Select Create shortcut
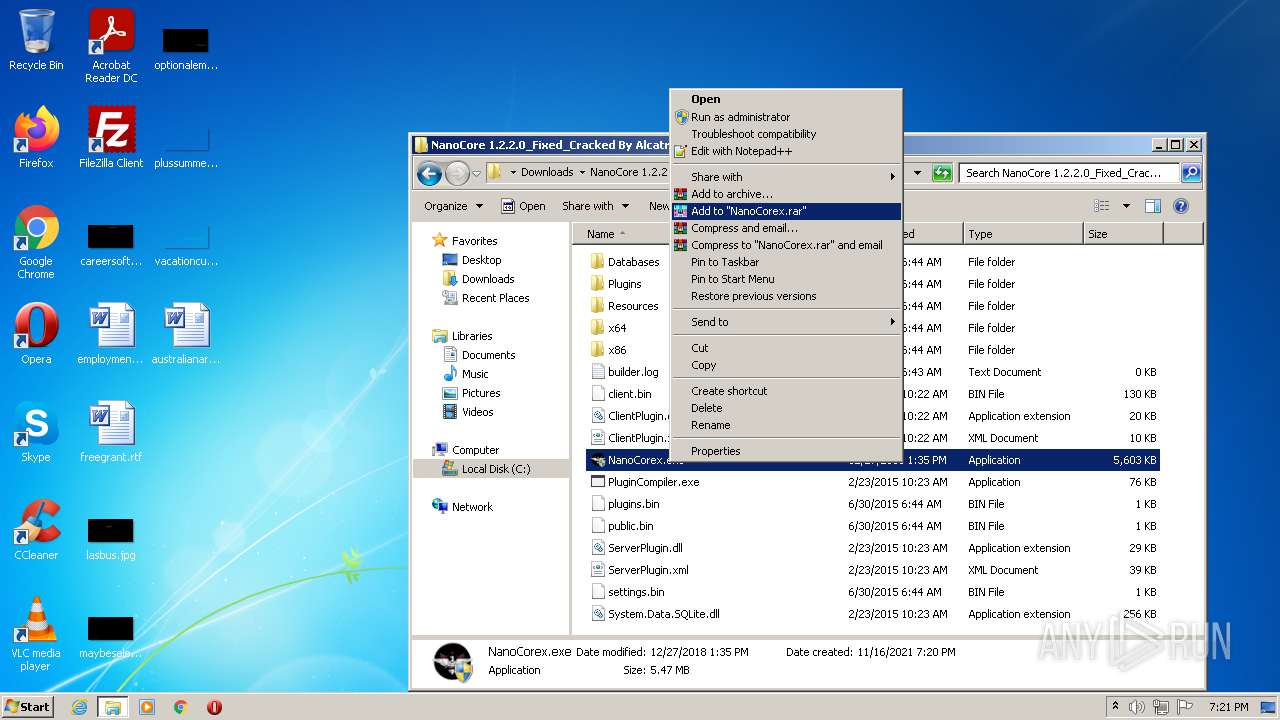 787,391
